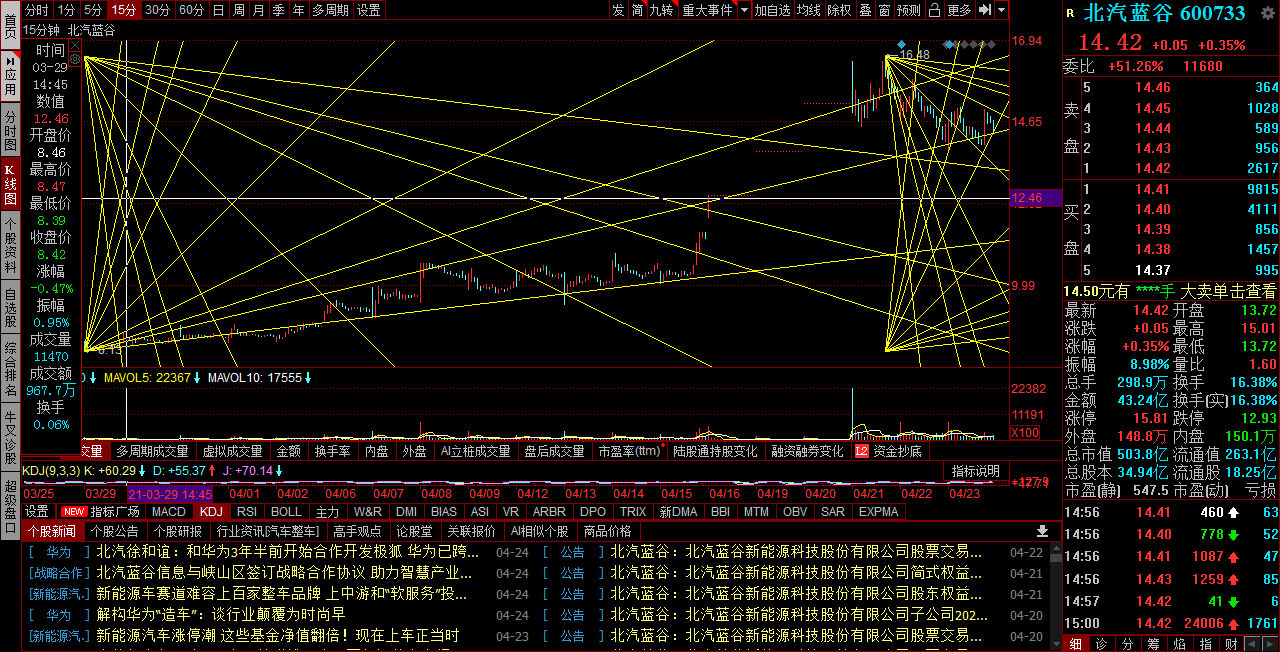1280x652 pixels.
Task: Open news 解构华为"造车" headline
Action: coord(221,615)
